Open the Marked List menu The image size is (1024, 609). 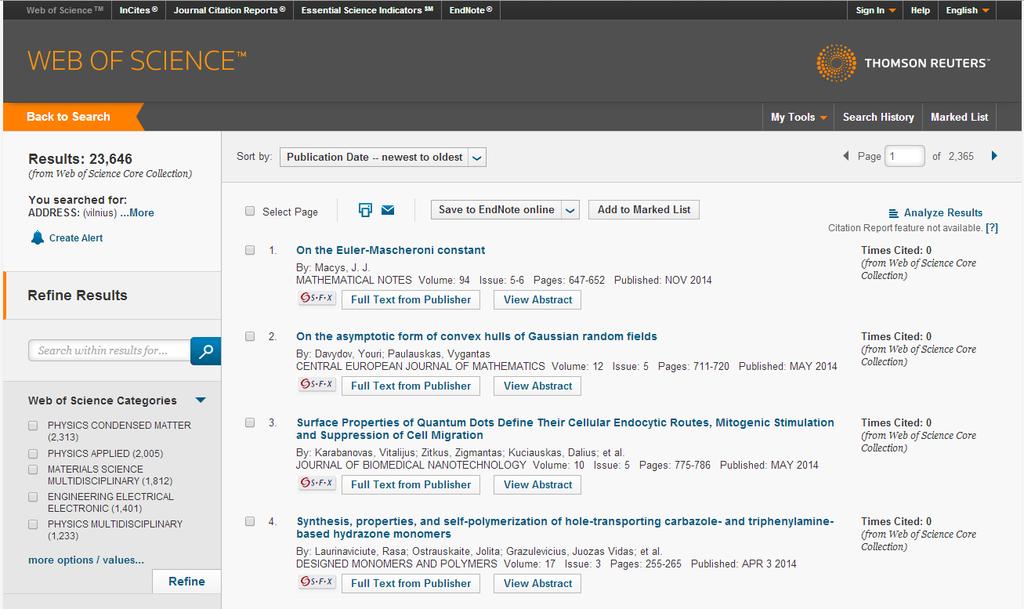(x=959, y=117)
